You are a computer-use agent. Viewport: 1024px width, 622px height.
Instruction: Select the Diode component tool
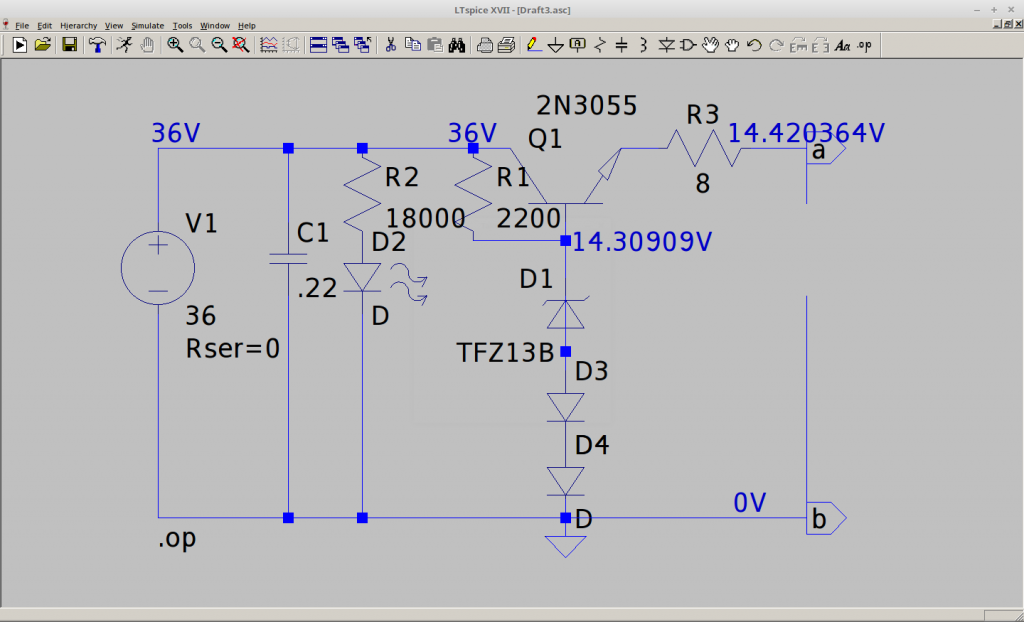tap(666, 44)
